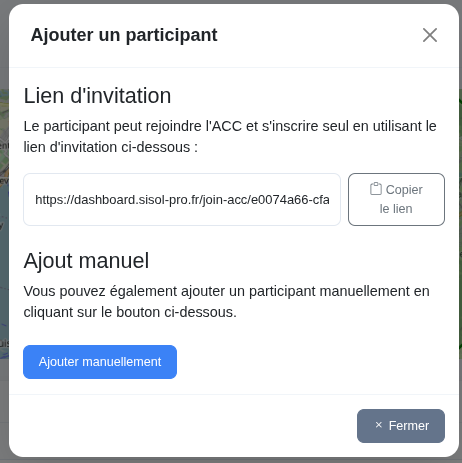Click the dimmed backdrop above the dialog

click(x=231, y=2)
